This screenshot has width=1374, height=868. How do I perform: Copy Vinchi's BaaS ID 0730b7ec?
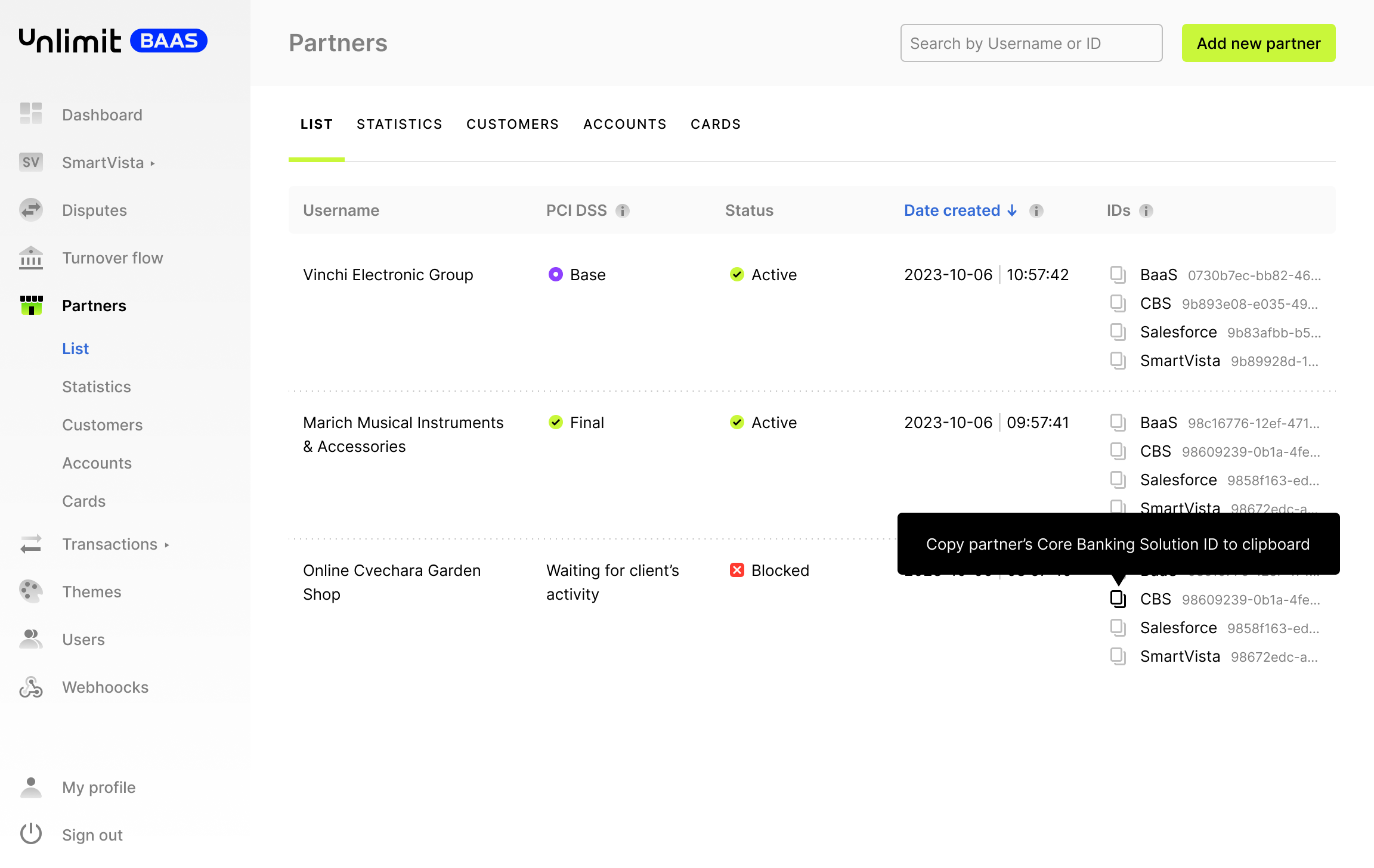1118,275
